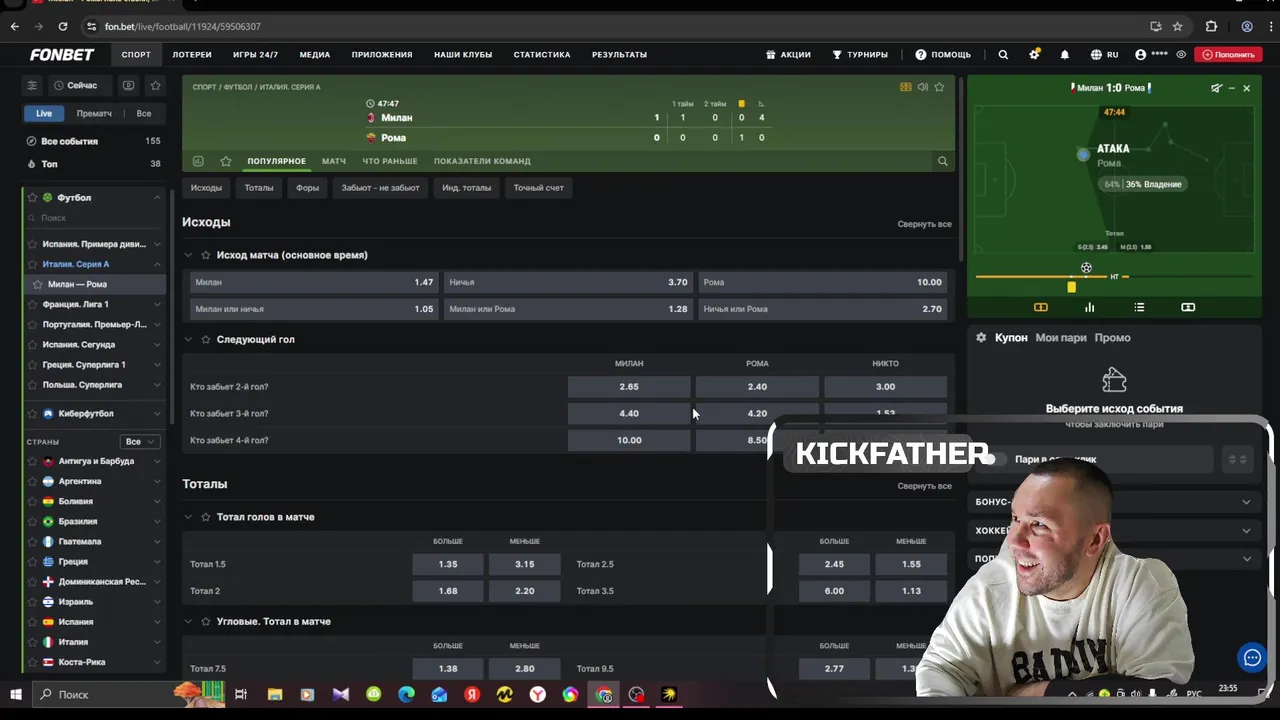Bet on Милан win at 1.47

[x=314, y=282]
